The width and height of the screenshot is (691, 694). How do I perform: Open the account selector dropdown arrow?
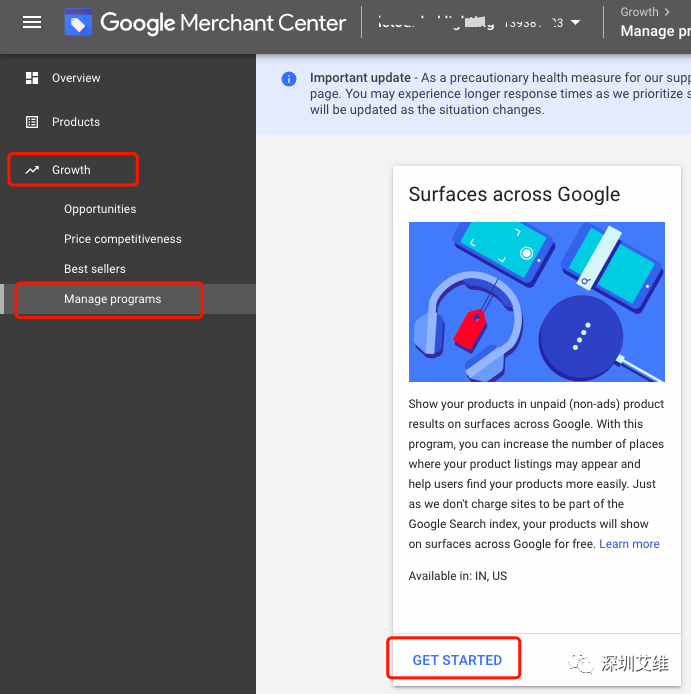tap(575, 23)
